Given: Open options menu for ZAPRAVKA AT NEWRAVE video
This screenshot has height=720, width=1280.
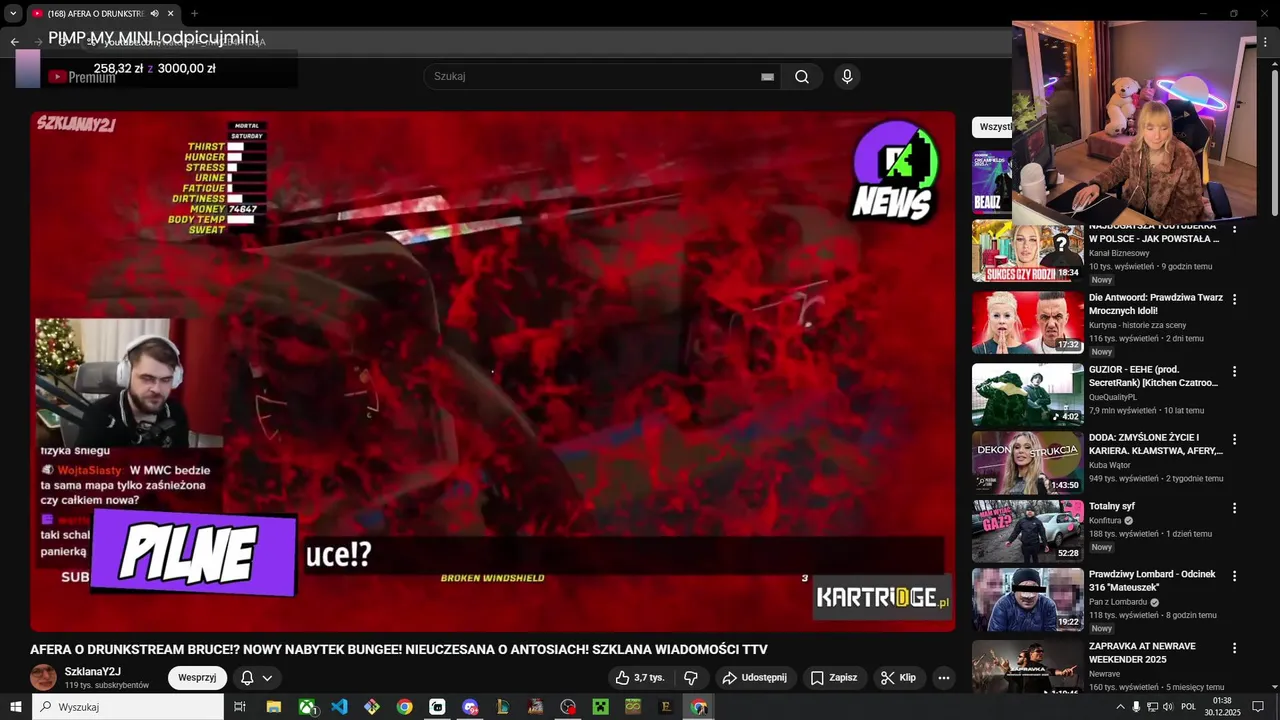Looking at the screenshot, I should (1234, 648).
